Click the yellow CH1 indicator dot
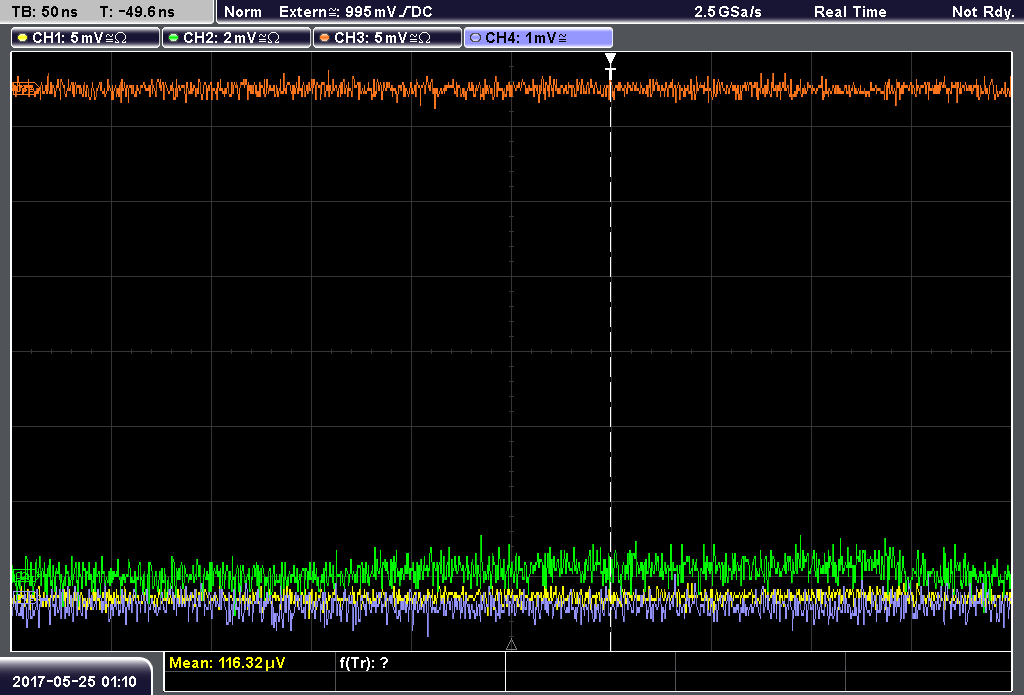 23,38
